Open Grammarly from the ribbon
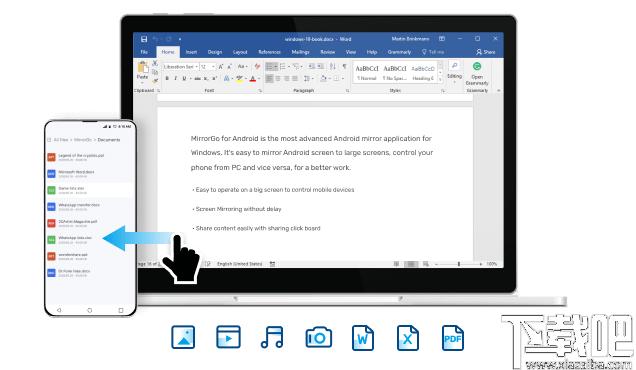The height and width of the screenshot is (370, 636). (477, 73)
